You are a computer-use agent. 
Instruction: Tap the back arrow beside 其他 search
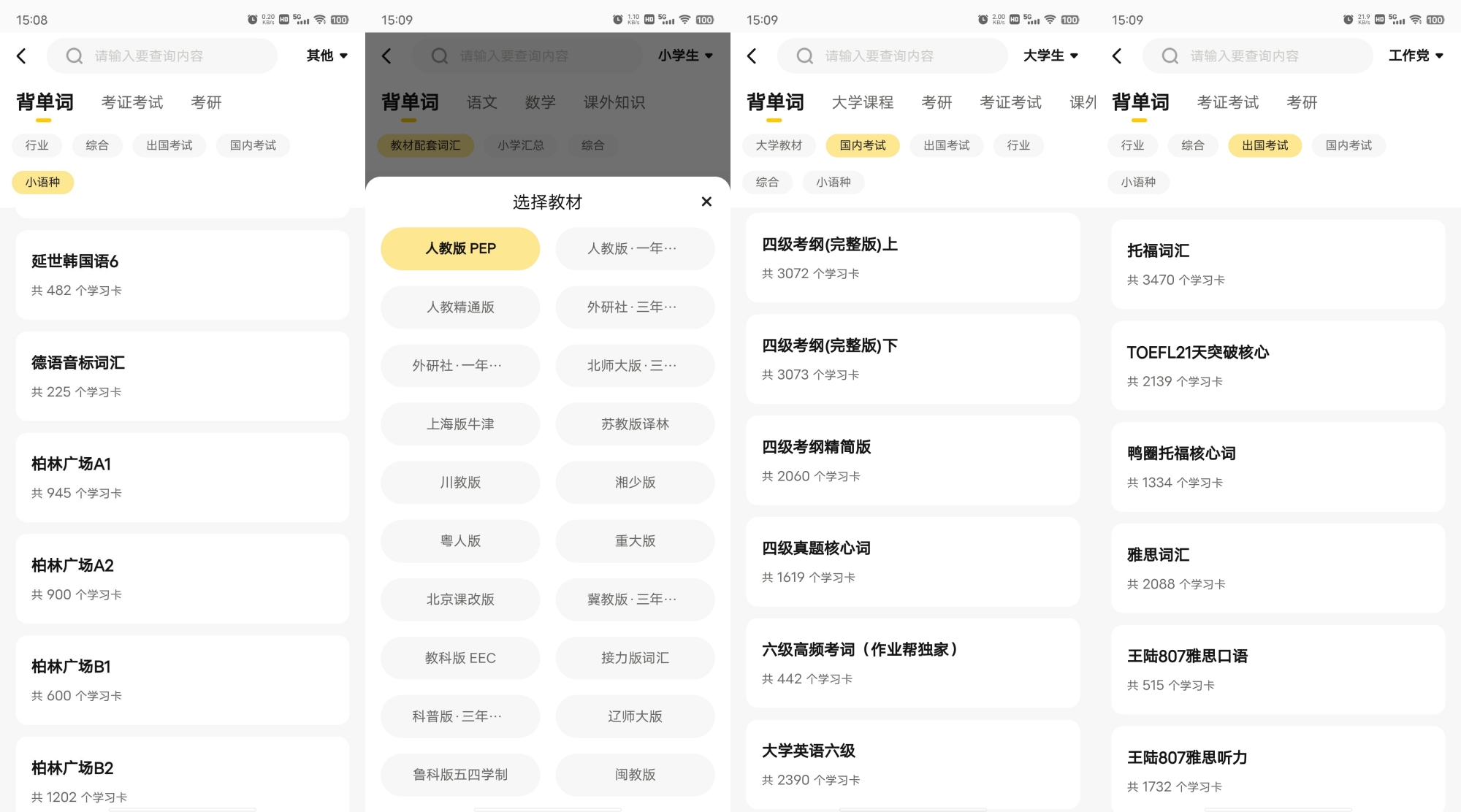[22, 56]
